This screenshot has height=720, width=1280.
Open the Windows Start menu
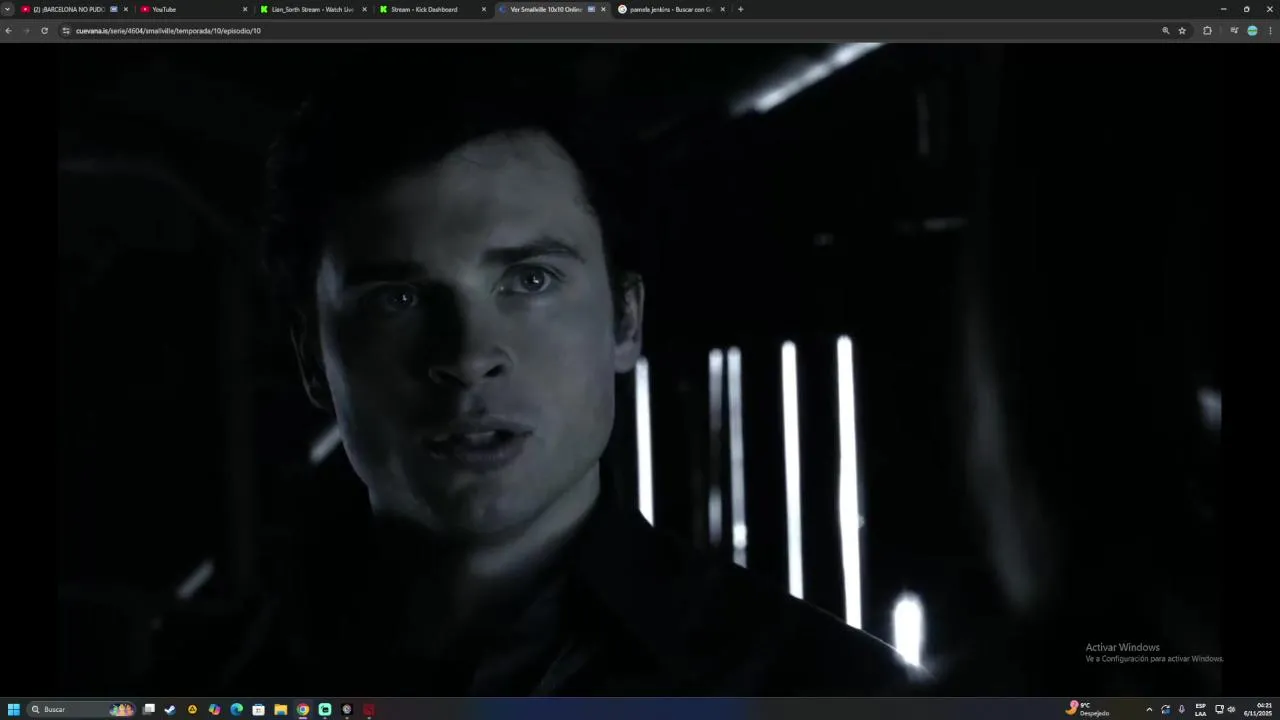(x=14, y=709)
